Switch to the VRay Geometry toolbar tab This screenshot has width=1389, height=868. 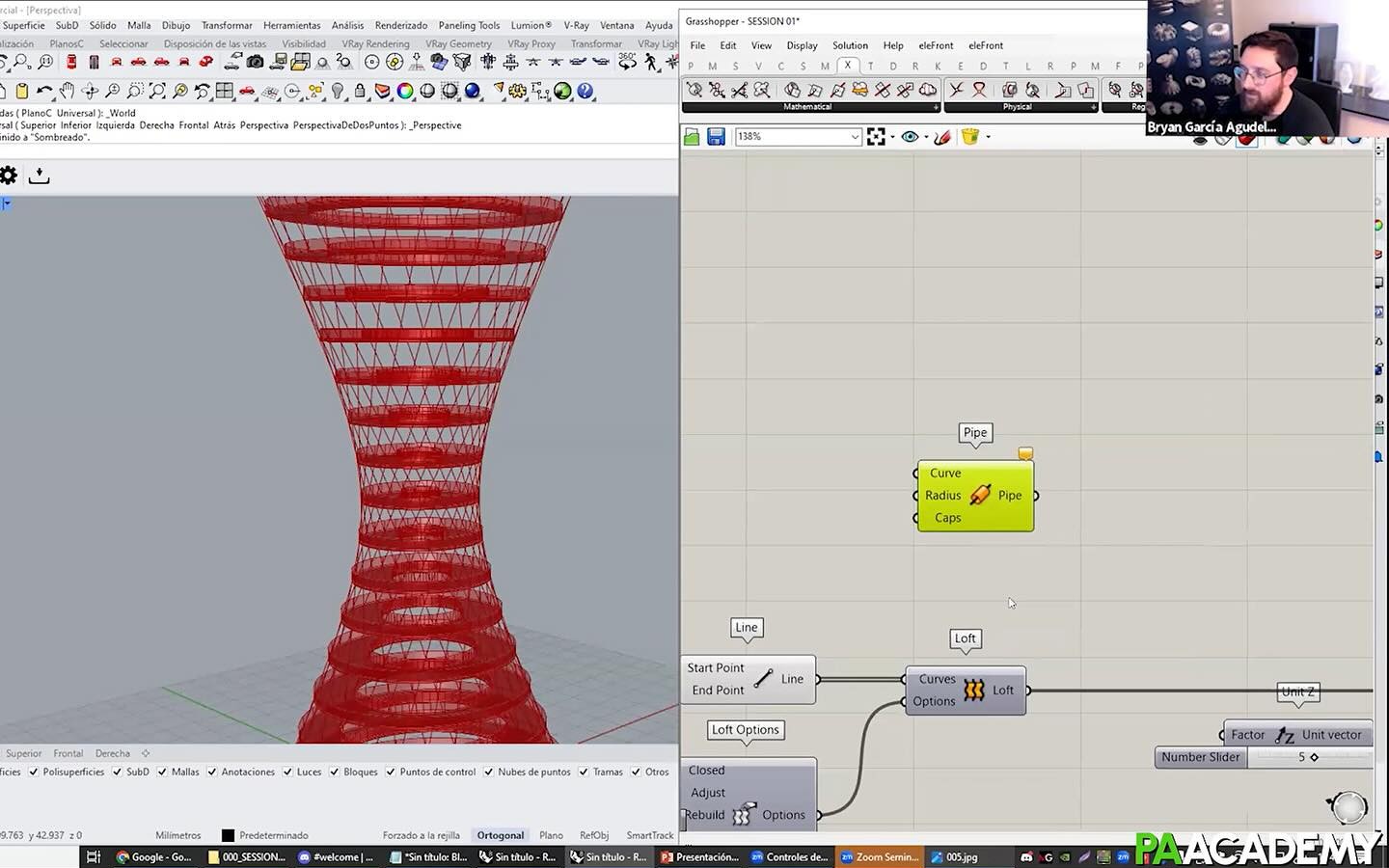point(458,44)
